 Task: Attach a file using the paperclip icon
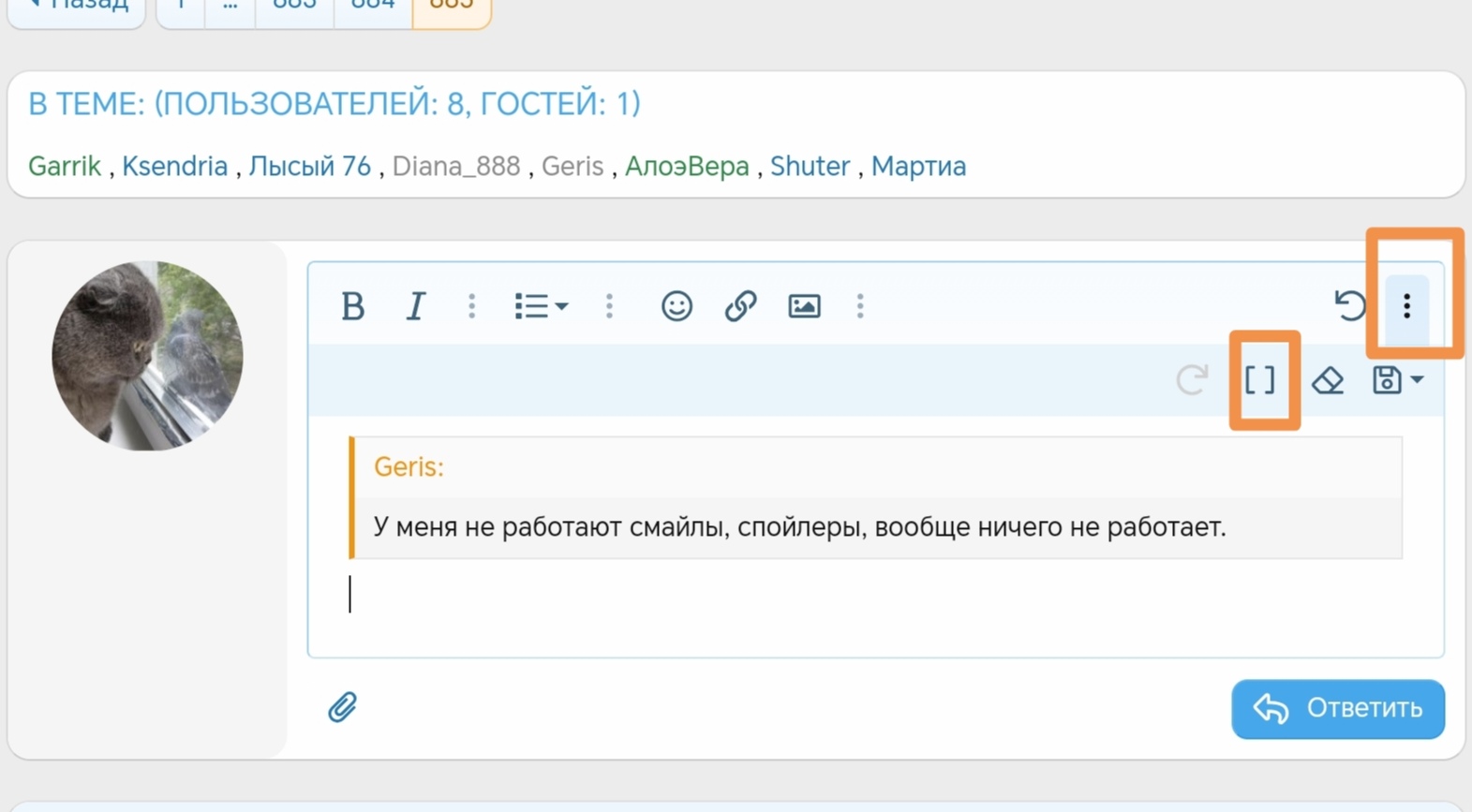coord(342,707)
